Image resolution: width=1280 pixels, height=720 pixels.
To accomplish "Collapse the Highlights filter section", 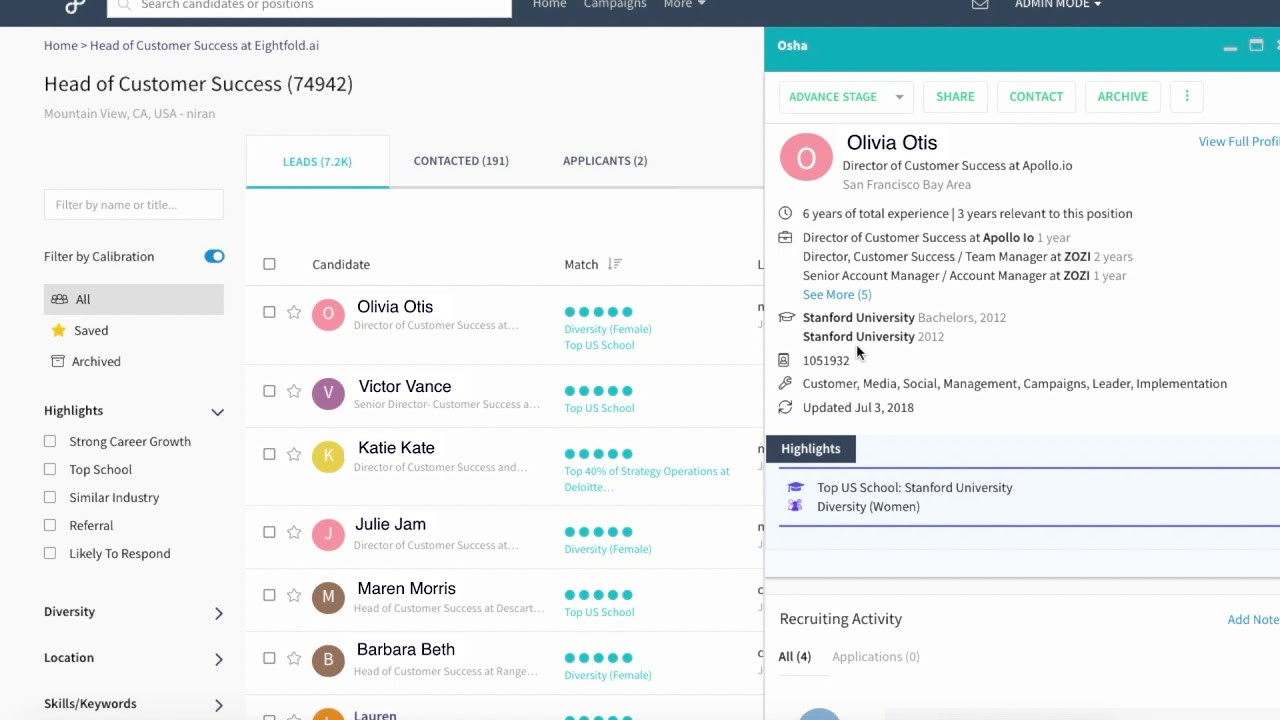I will pos(217,411).
